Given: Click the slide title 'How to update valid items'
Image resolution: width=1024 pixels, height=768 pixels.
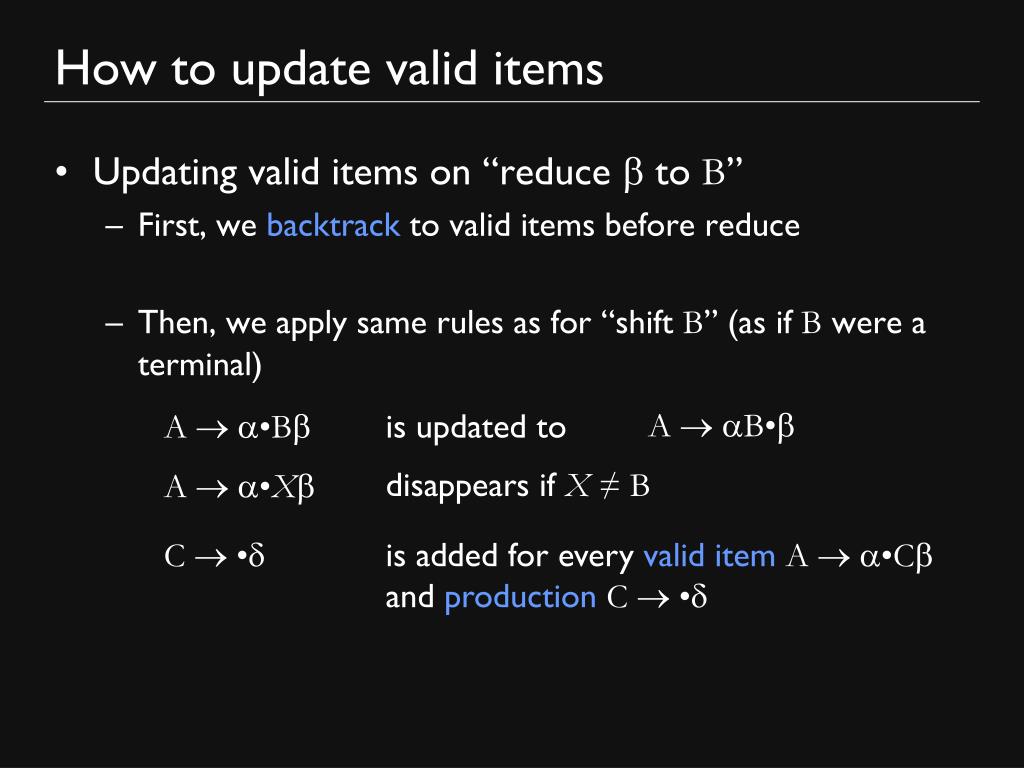Looking at the screenshot, I should (329, 70).
